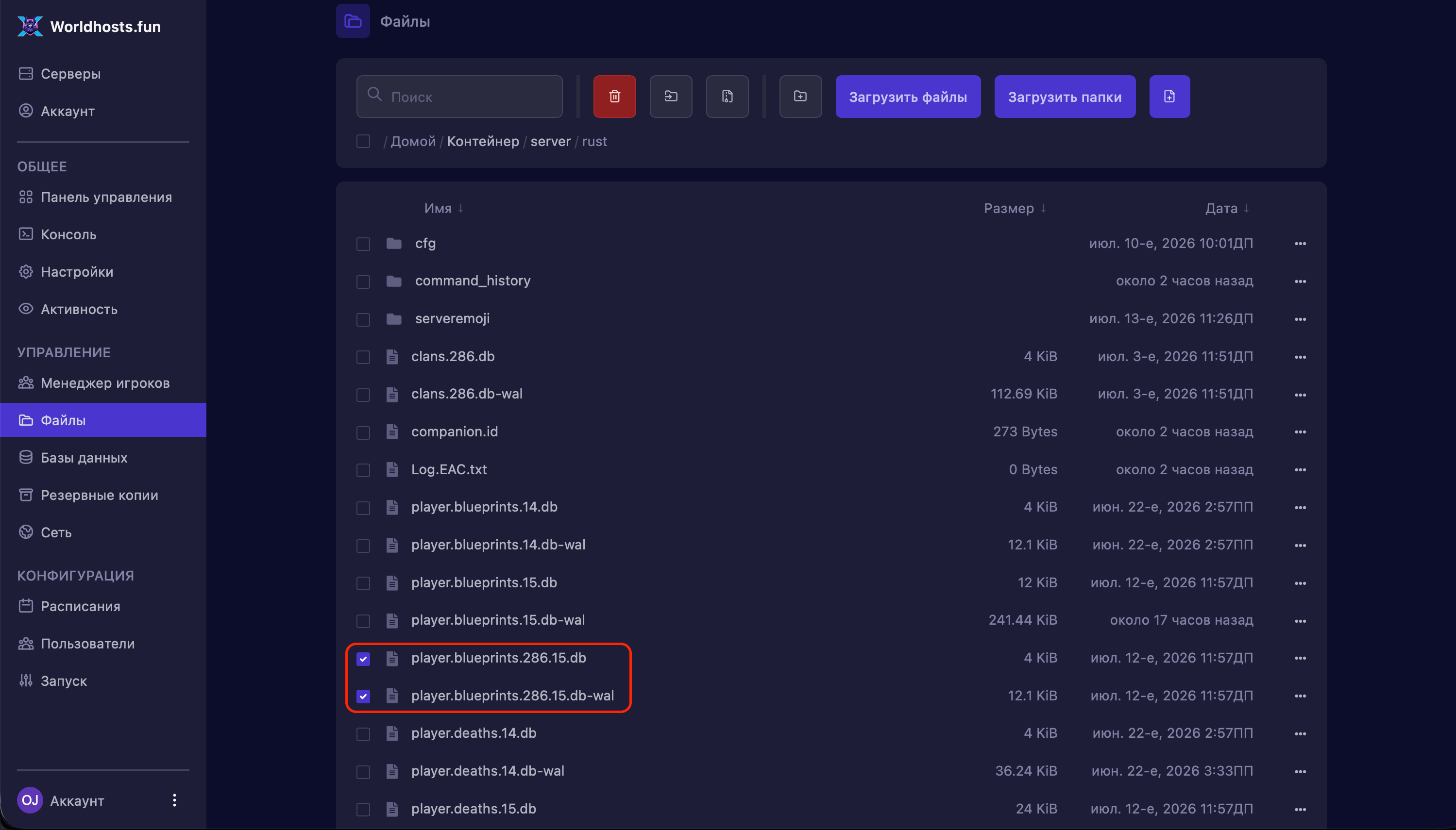Check the cfg folder checkbox

coord(363,244)
